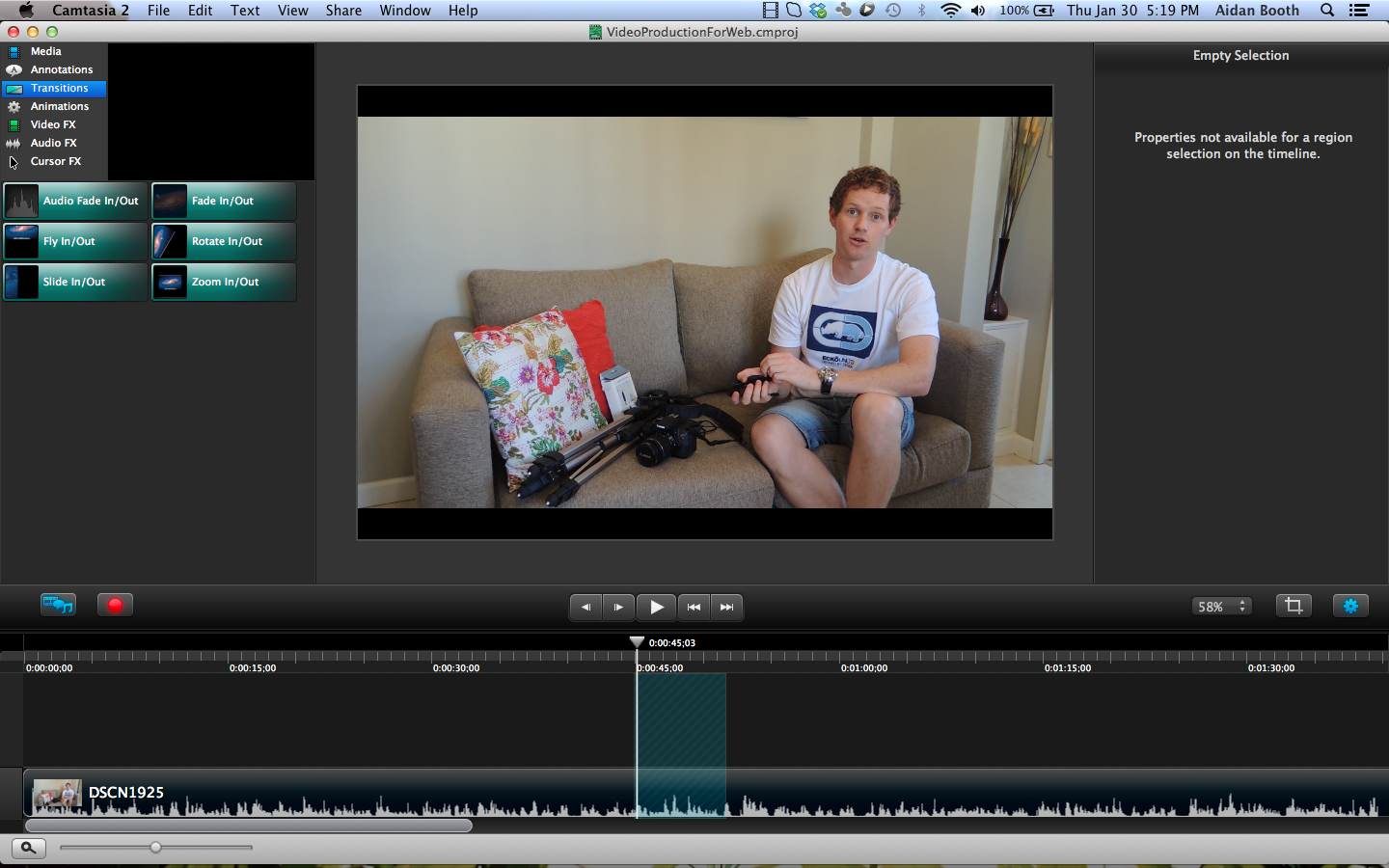The image size is (1389, 868).
Task: Click the 0:00:30;00 ruler mark
Action: point(456,667)
